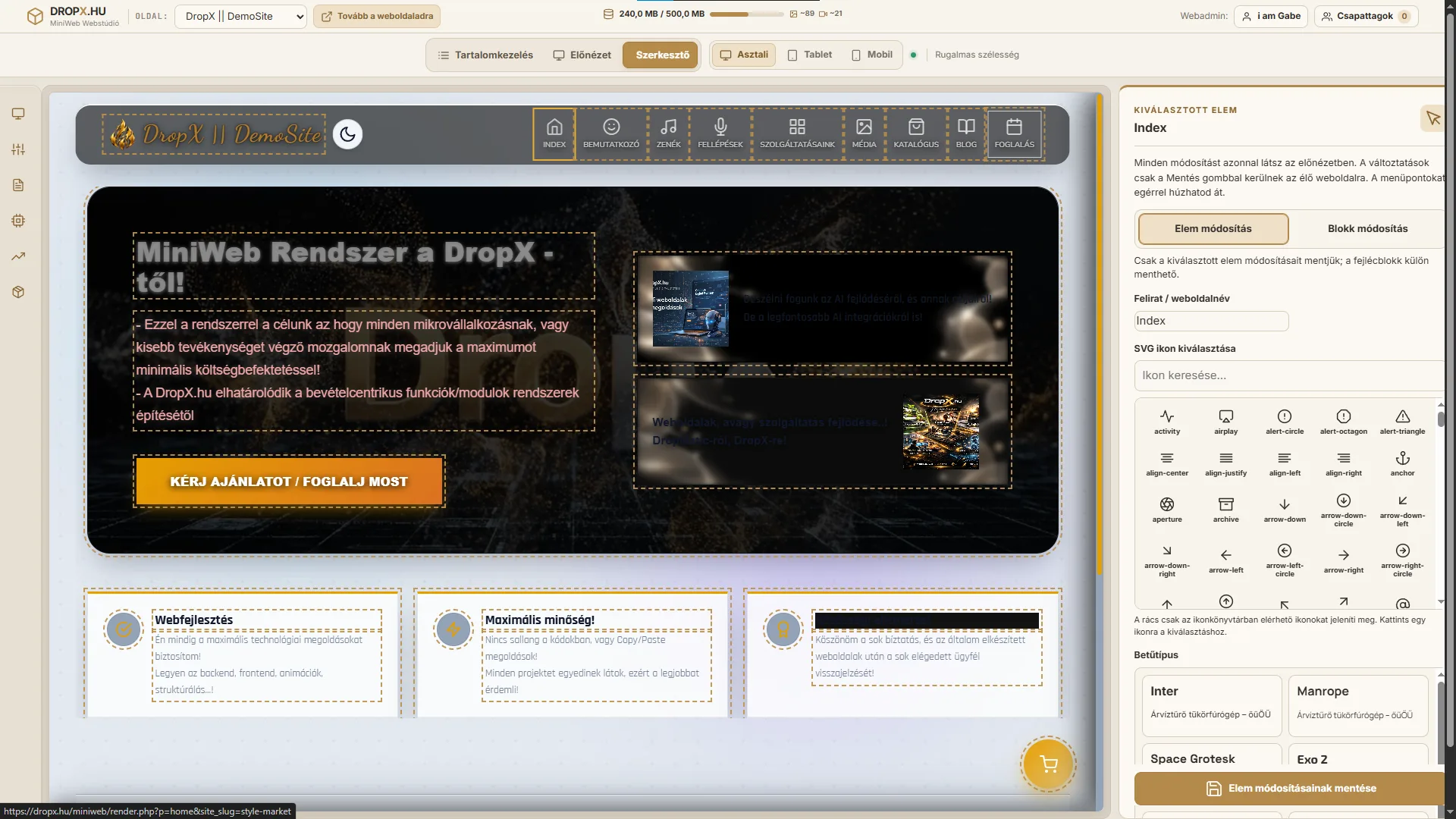The width and height of the screenshot is (1456, 819).
Task: Open the INDEX home menu item
Action: coord(554,134)
